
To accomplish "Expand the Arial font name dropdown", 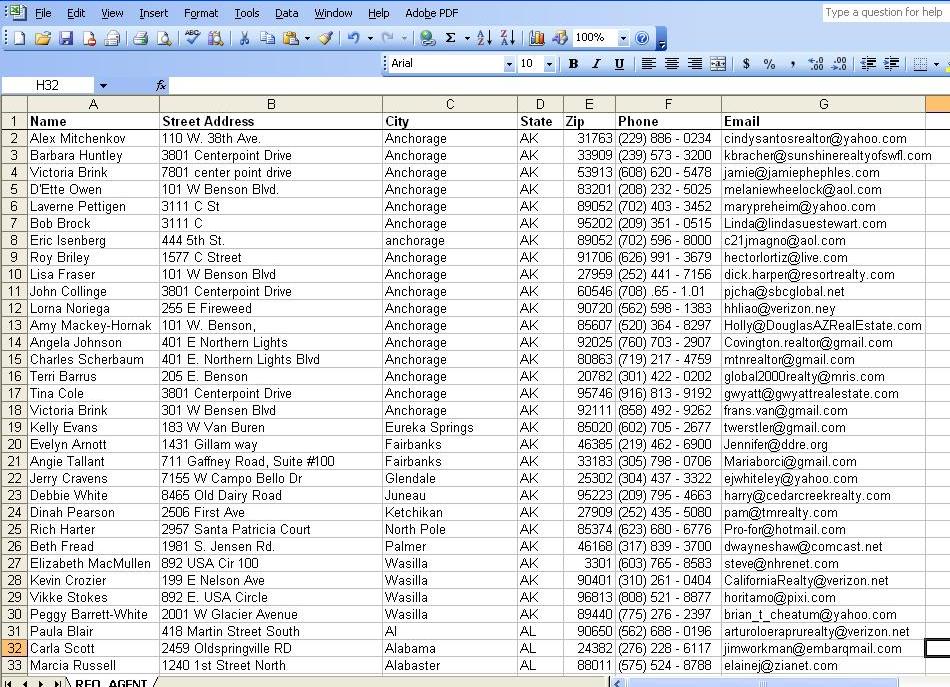I will point(508,64).
